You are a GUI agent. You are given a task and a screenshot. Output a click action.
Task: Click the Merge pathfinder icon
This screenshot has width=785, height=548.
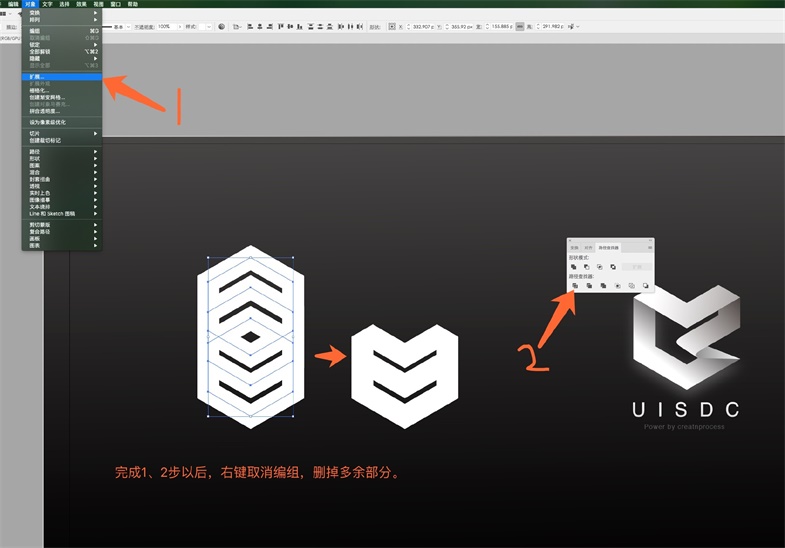pyautogui.click(x=603, y=286)
